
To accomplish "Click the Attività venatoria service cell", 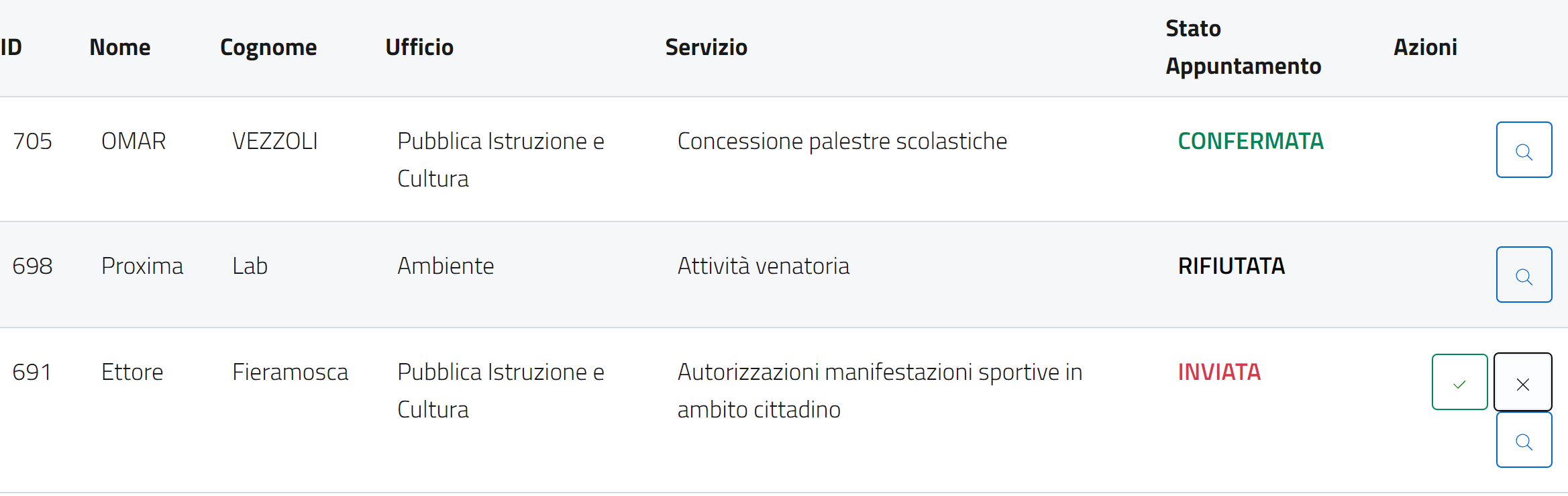I will pos(763,266).
